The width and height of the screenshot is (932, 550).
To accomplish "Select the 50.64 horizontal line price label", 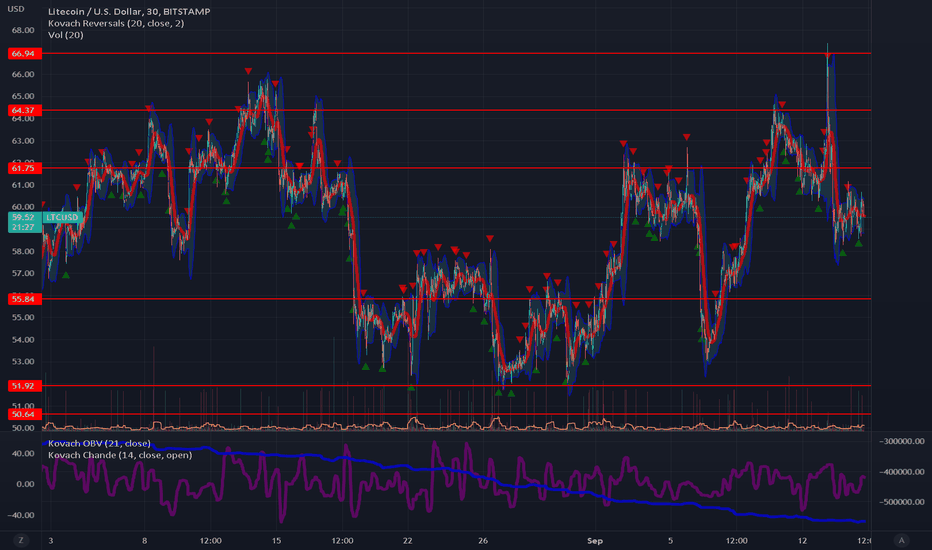I will point(24,414).
